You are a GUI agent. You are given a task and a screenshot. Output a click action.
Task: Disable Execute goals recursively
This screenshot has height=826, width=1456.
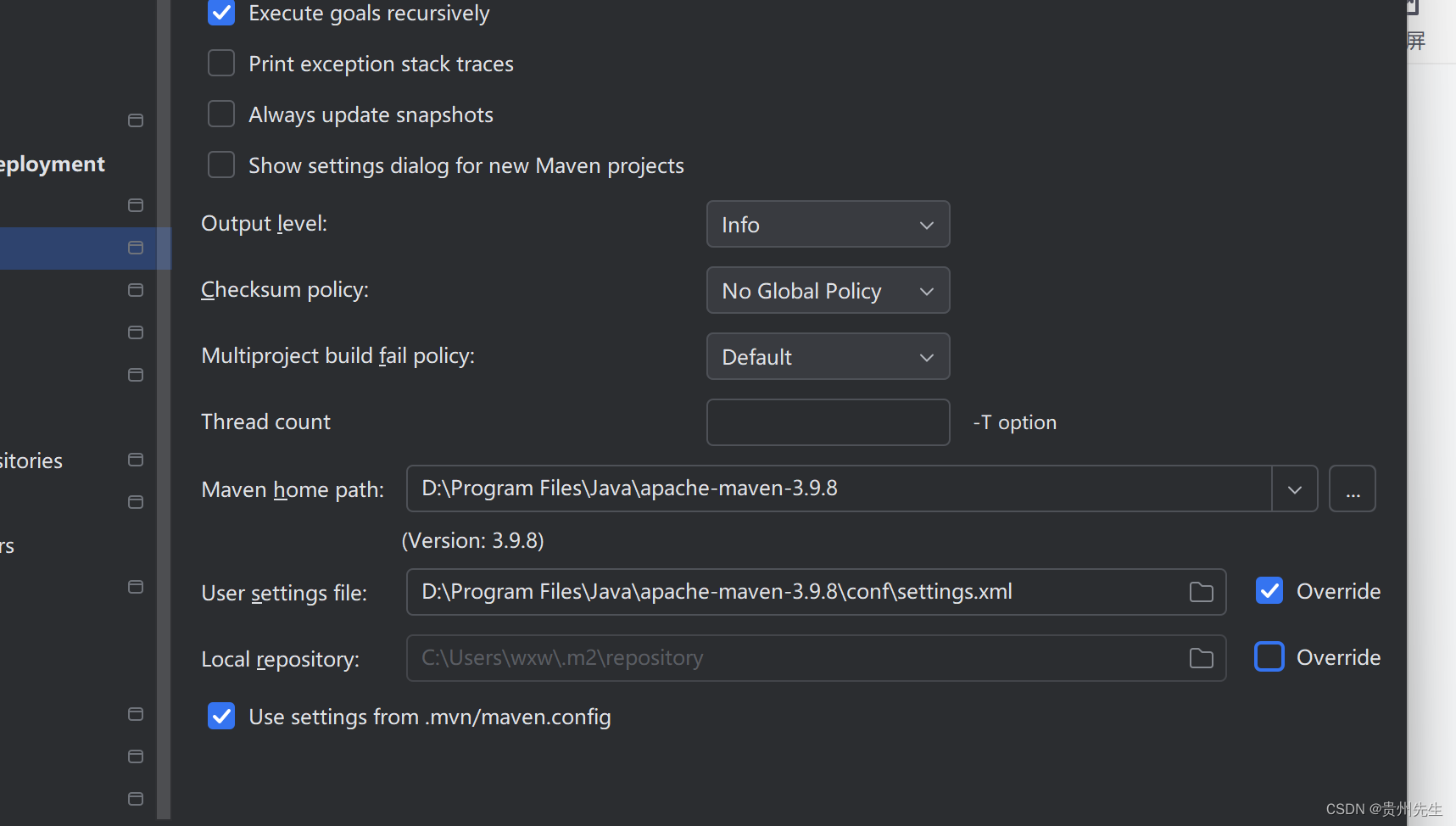point(220,13)
